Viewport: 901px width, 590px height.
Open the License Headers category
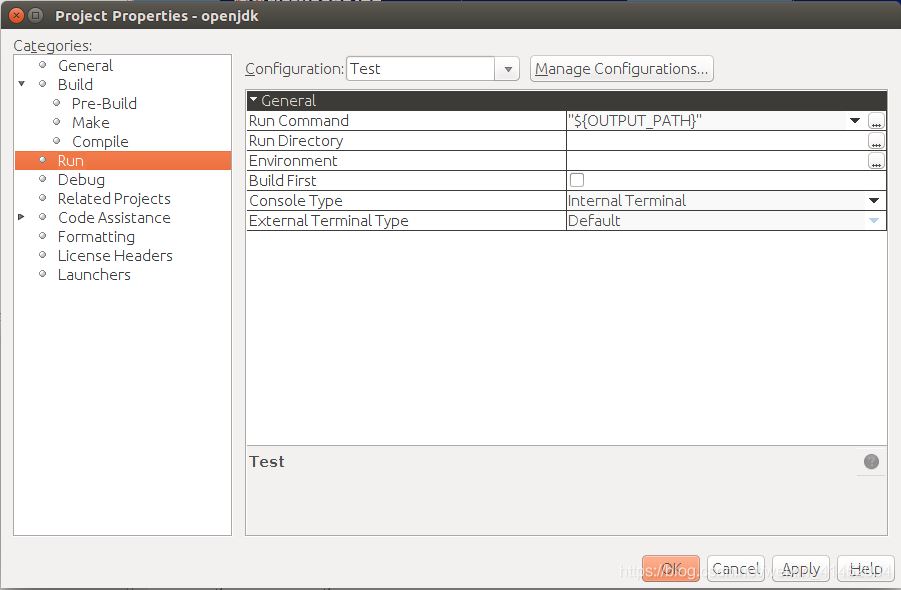[115, 255]
